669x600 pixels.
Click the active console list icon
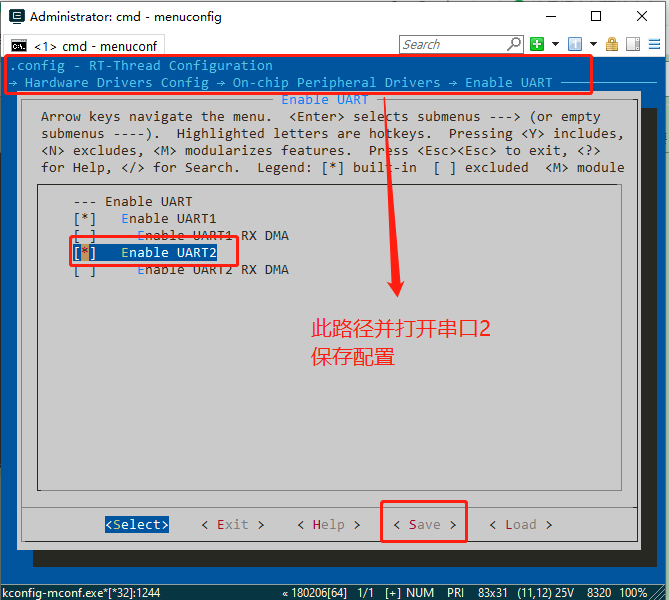pos(575,44)
